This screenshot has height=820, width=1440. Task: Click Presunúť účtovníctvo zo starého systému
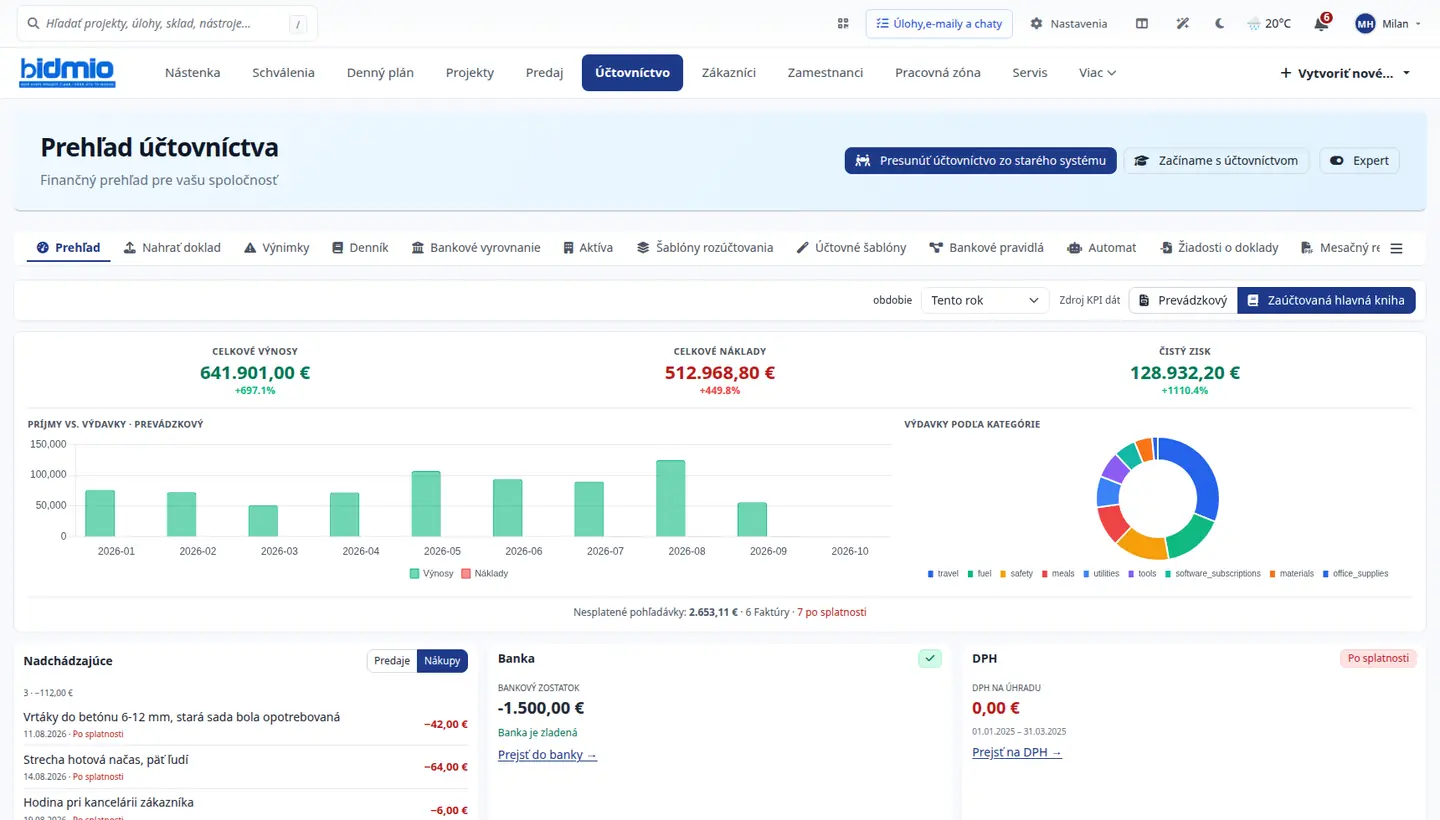(x=981, y=160)
